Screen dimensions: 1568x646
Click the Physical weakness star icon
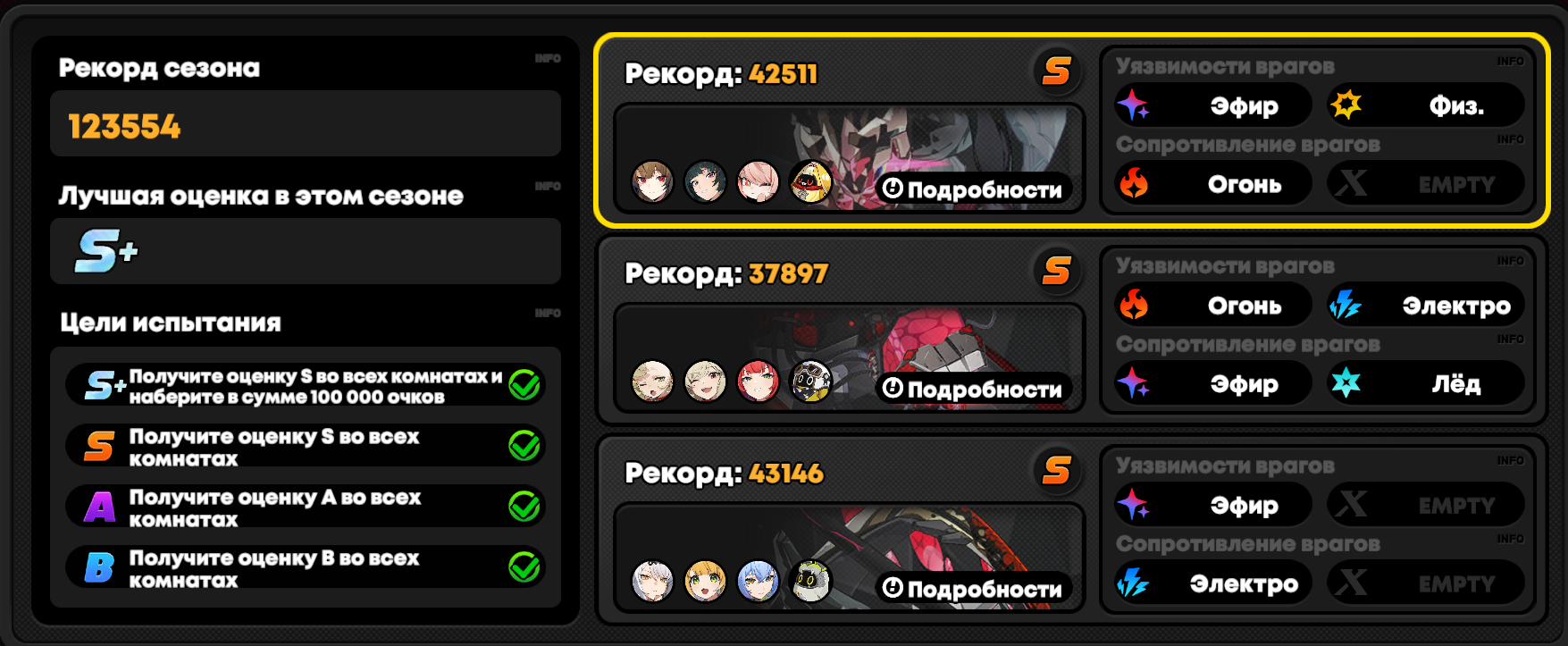(x=1346, y=105)
